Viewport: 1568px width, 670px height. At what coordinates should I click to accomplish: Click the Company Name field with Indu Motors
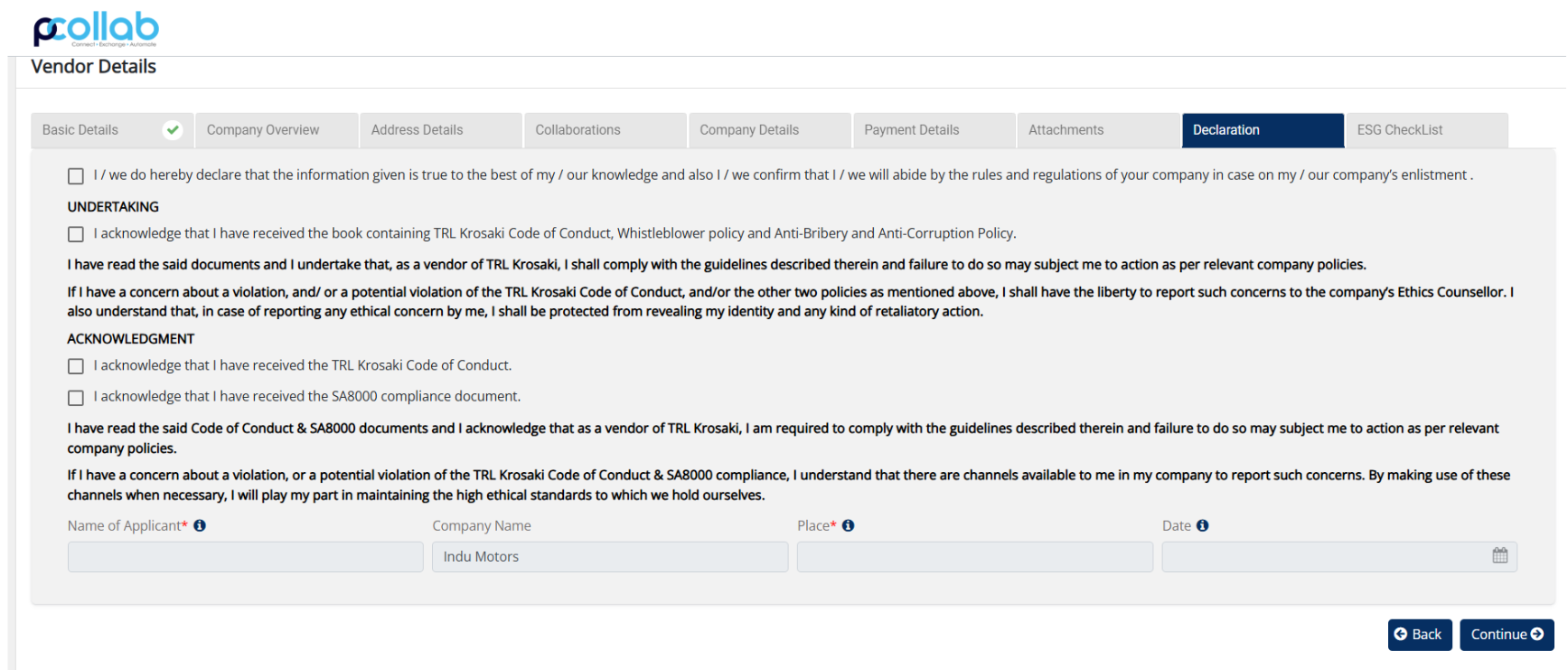point(610,557)
